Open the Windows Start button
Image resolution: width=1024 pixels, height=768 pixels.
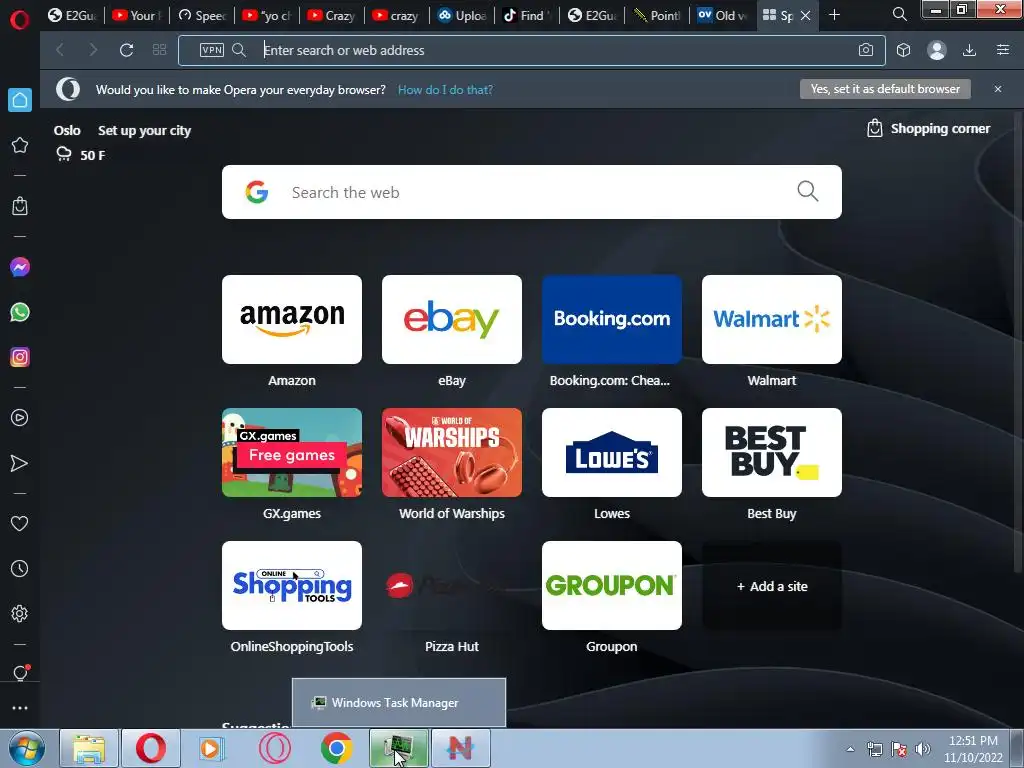point(27,748)
